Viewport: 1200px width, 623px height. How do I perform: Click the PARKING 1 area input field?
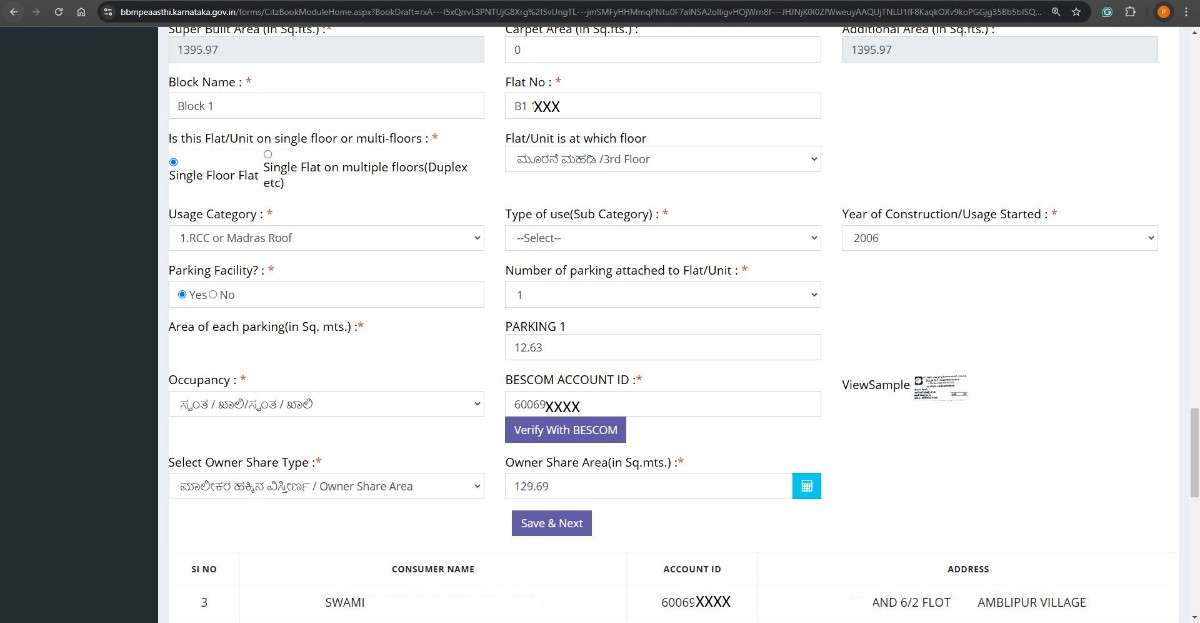pos(662,347)
